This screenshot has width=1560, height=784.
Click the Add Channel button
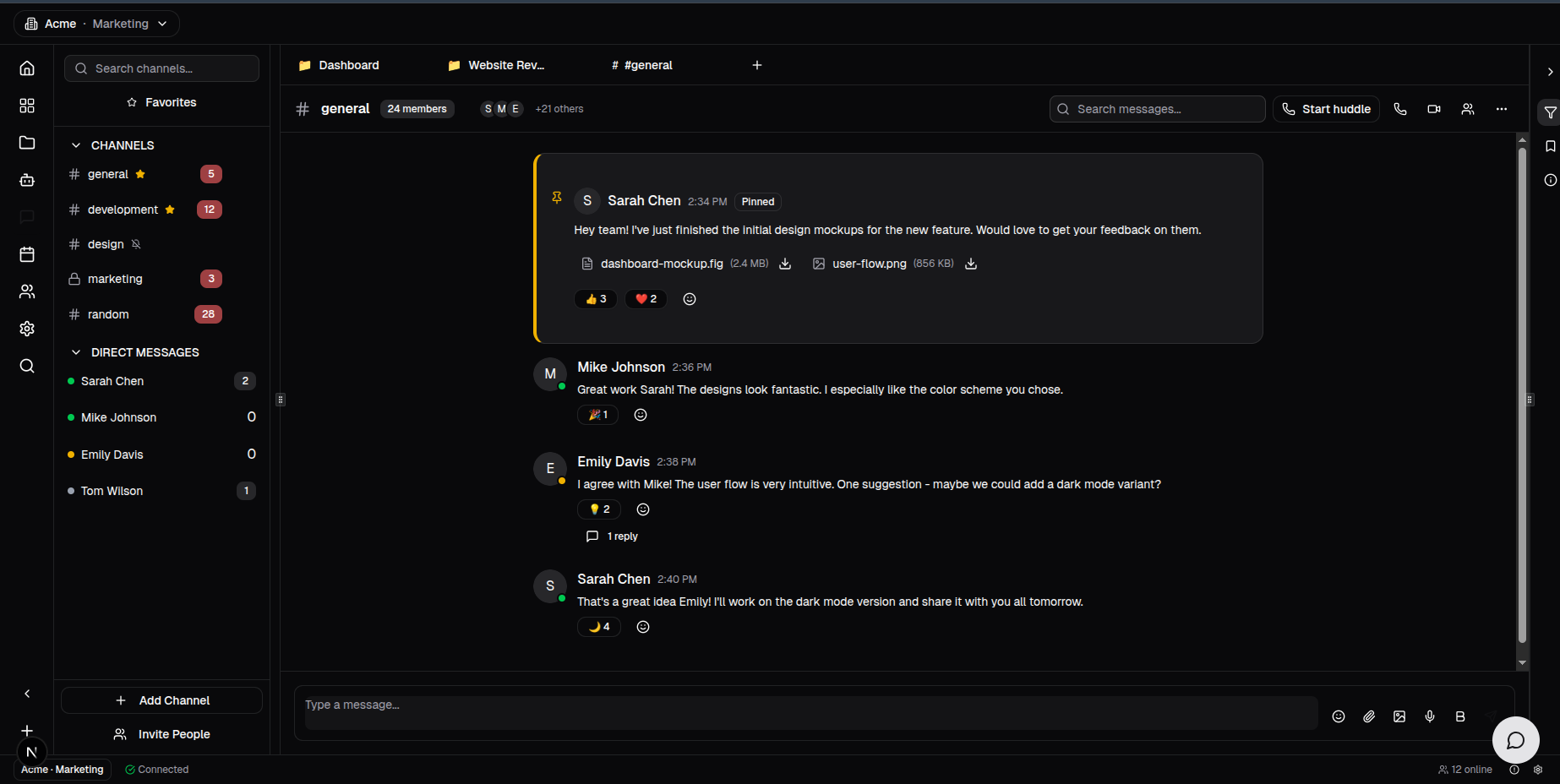click(x=162, y=700)
